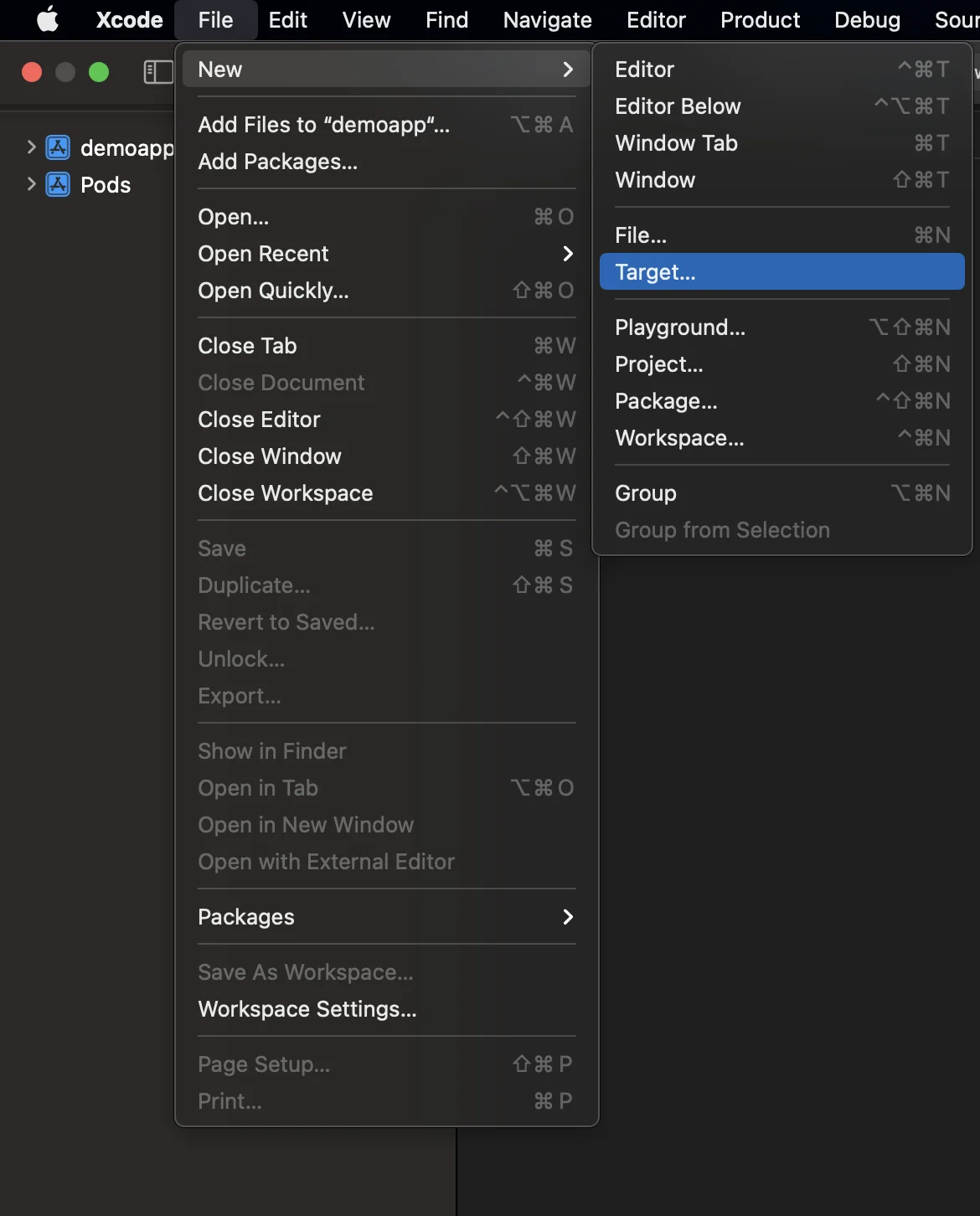
Task: Toggle the navigator sidebar icon
Action: pos(157,72)
